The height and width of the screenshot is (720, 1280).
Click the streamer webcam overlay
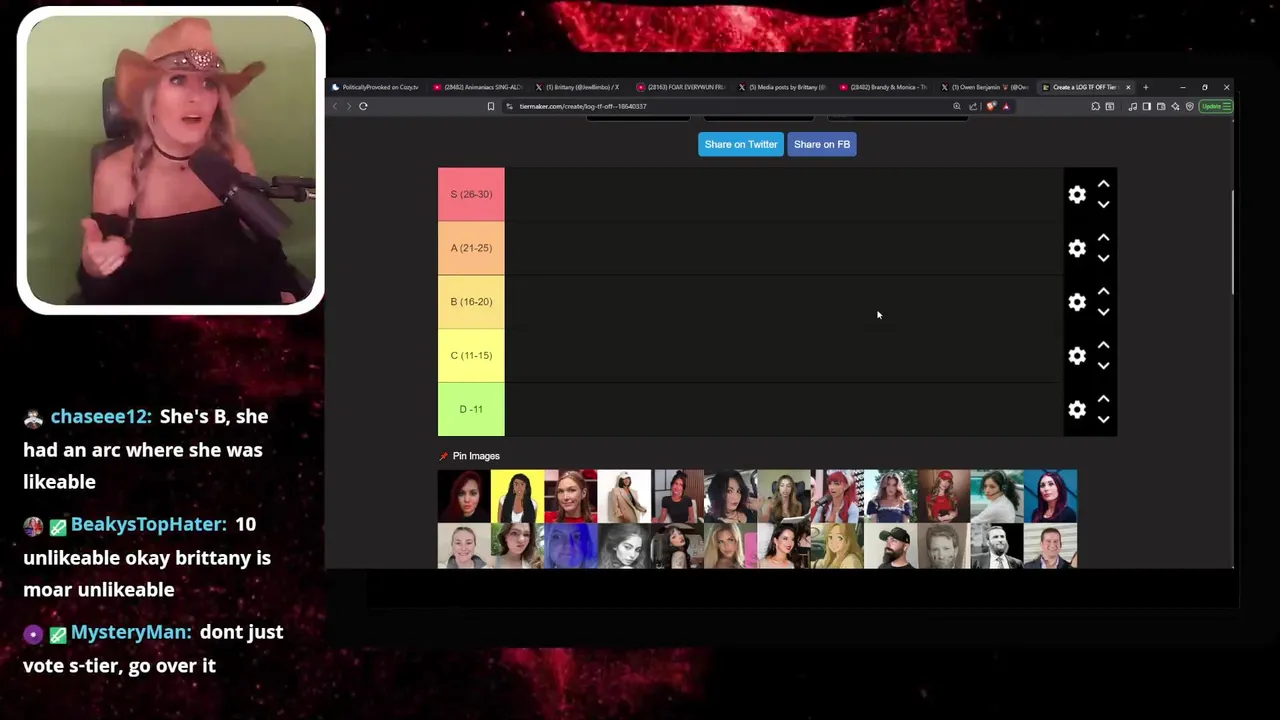171,160
